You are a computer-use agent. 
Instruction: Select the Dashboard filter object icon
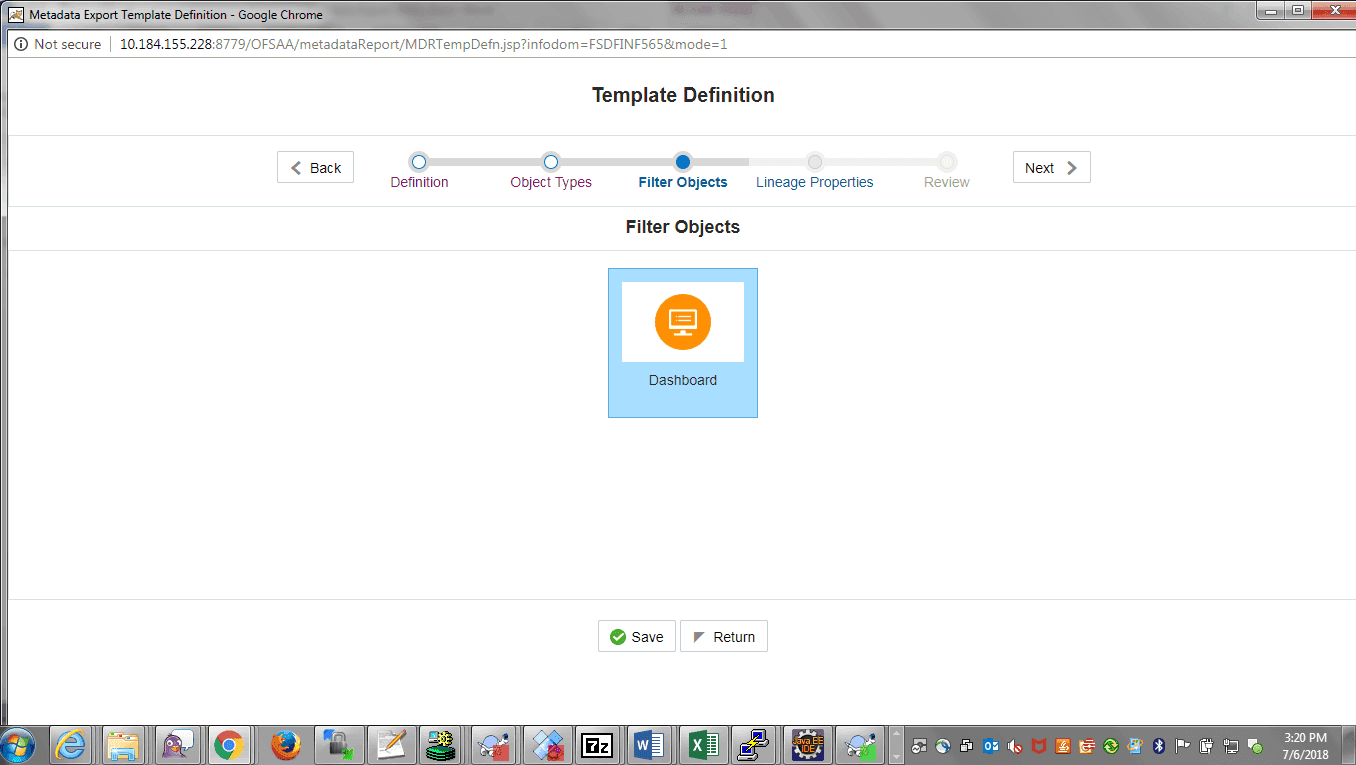click(x=683, y=322)
